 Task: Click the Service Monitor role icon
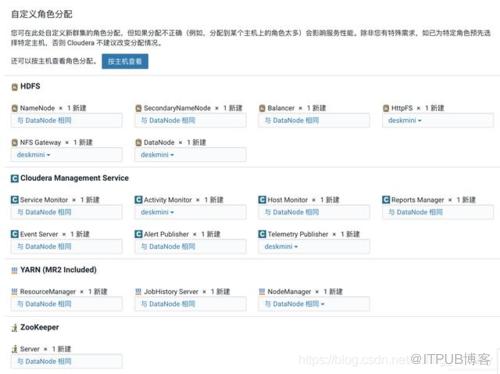coord(15,200)
